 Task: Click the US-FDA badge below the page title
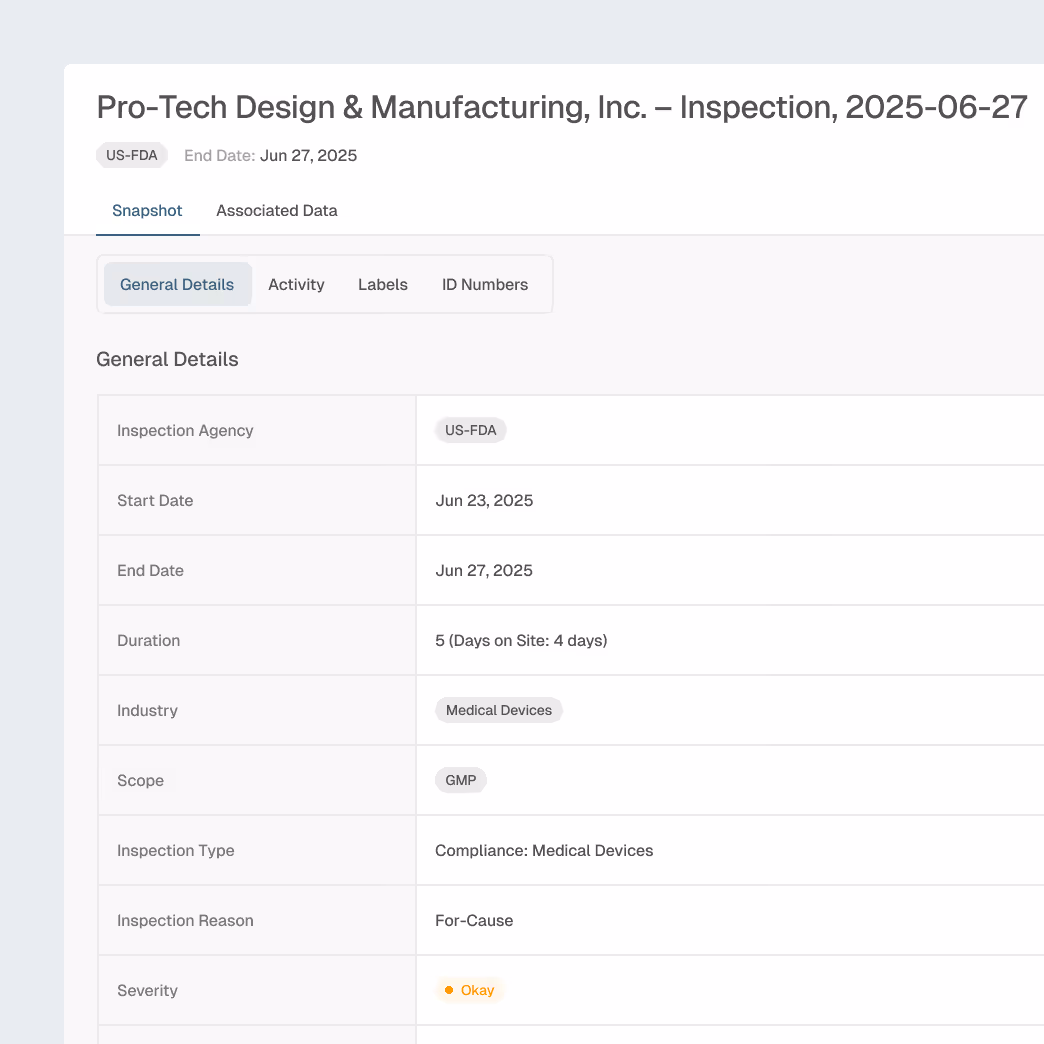coord(131,155)
